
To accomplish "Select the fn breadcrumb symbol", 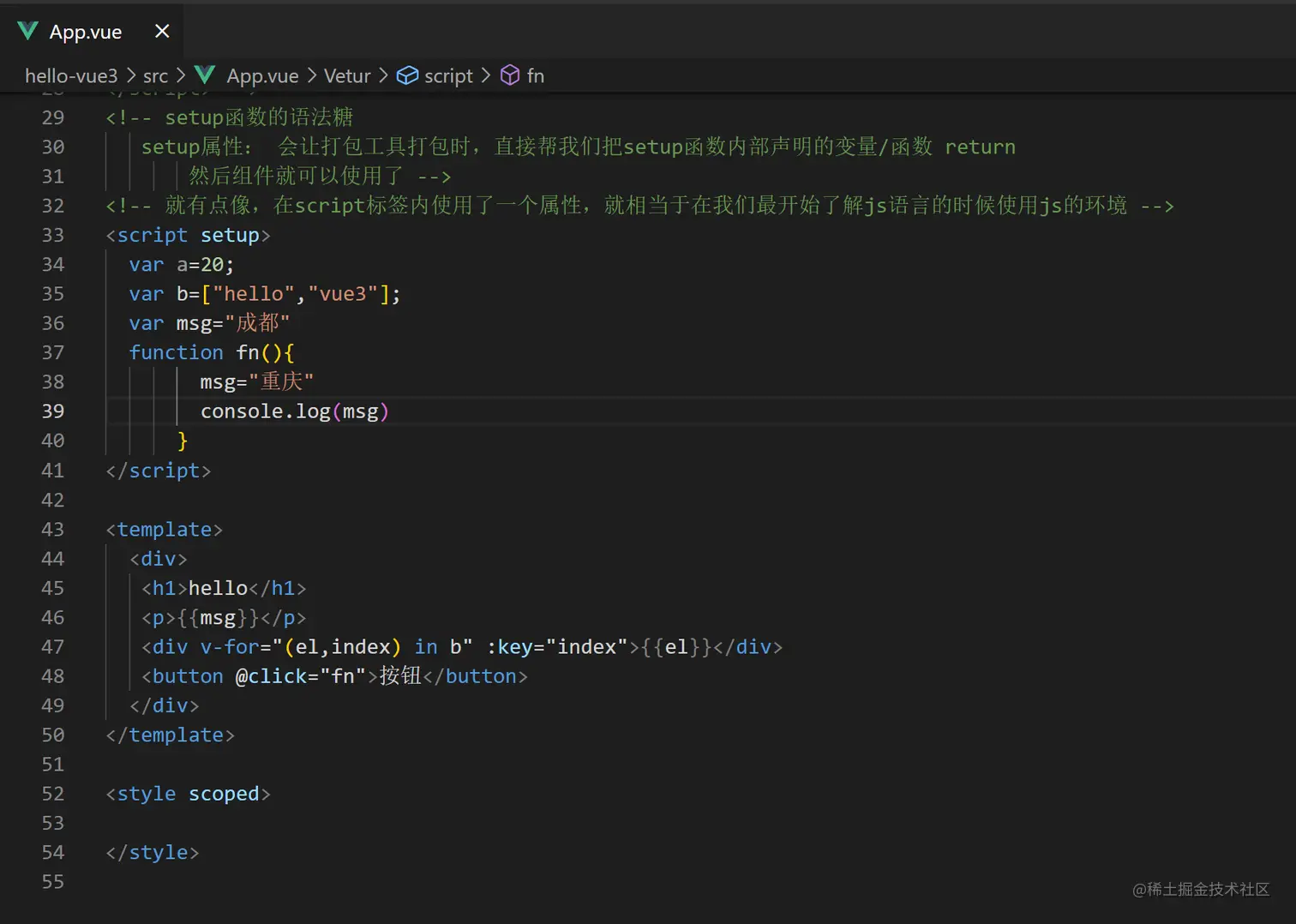I will [536, 76].
